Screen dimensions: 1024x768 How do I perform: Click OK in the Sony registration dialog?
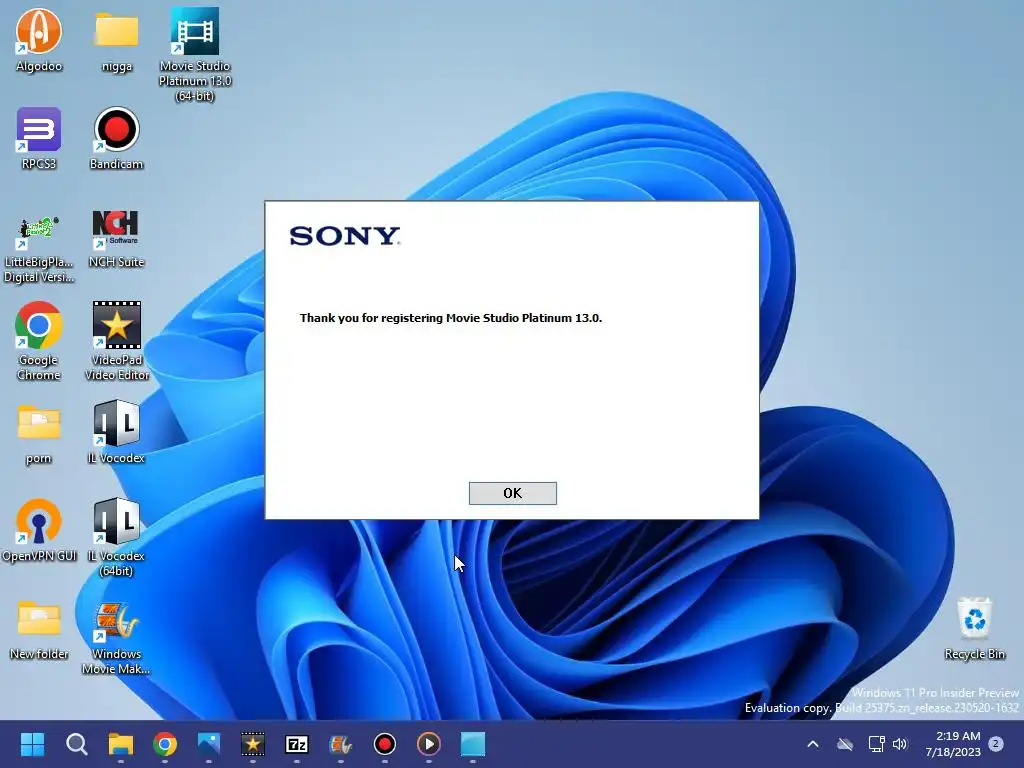pos(513,493)
